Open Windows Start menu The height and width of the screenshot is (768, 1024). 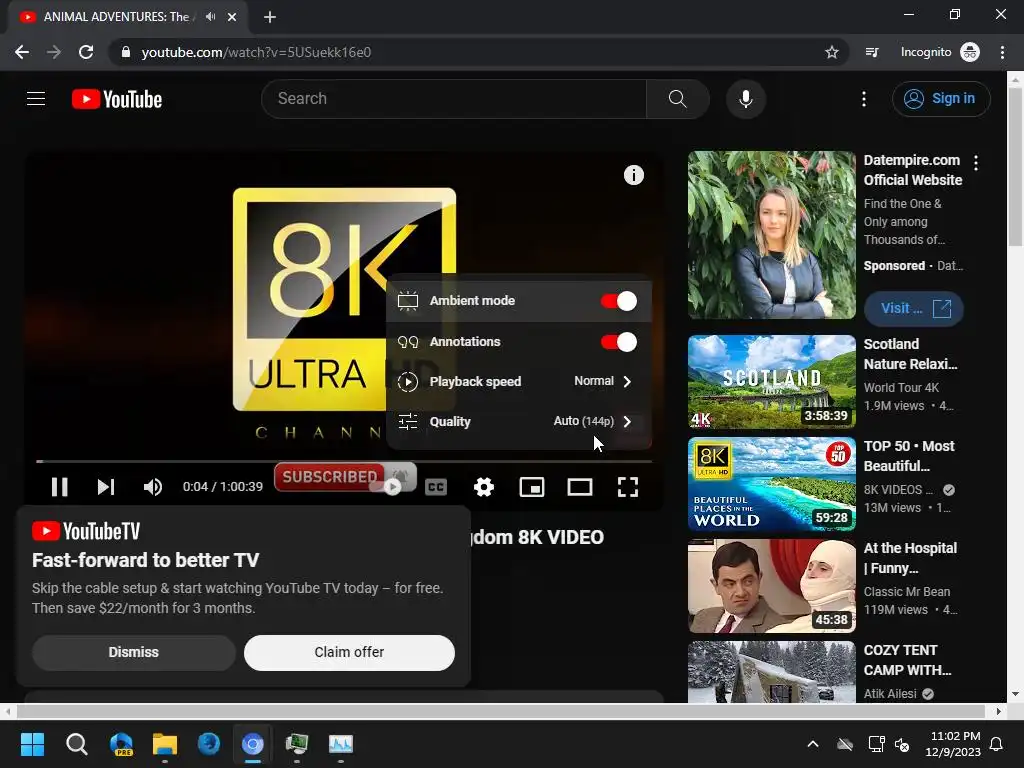coord(32,744)
